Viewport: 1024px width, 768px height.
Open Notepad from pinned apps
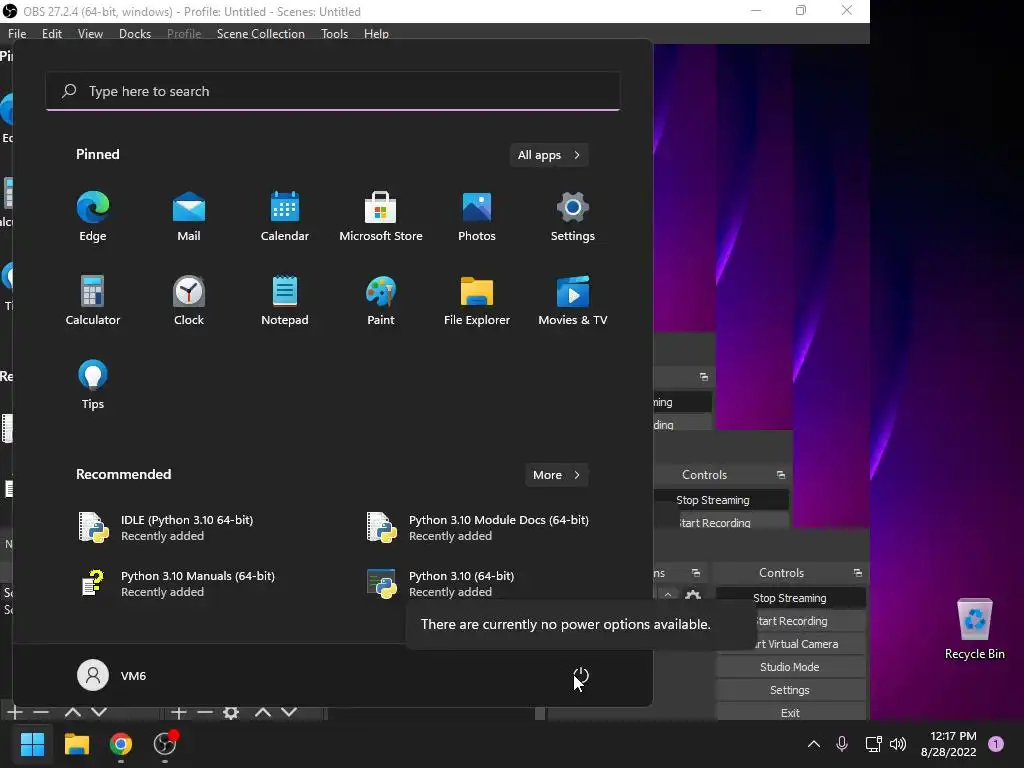pos(285,300)
